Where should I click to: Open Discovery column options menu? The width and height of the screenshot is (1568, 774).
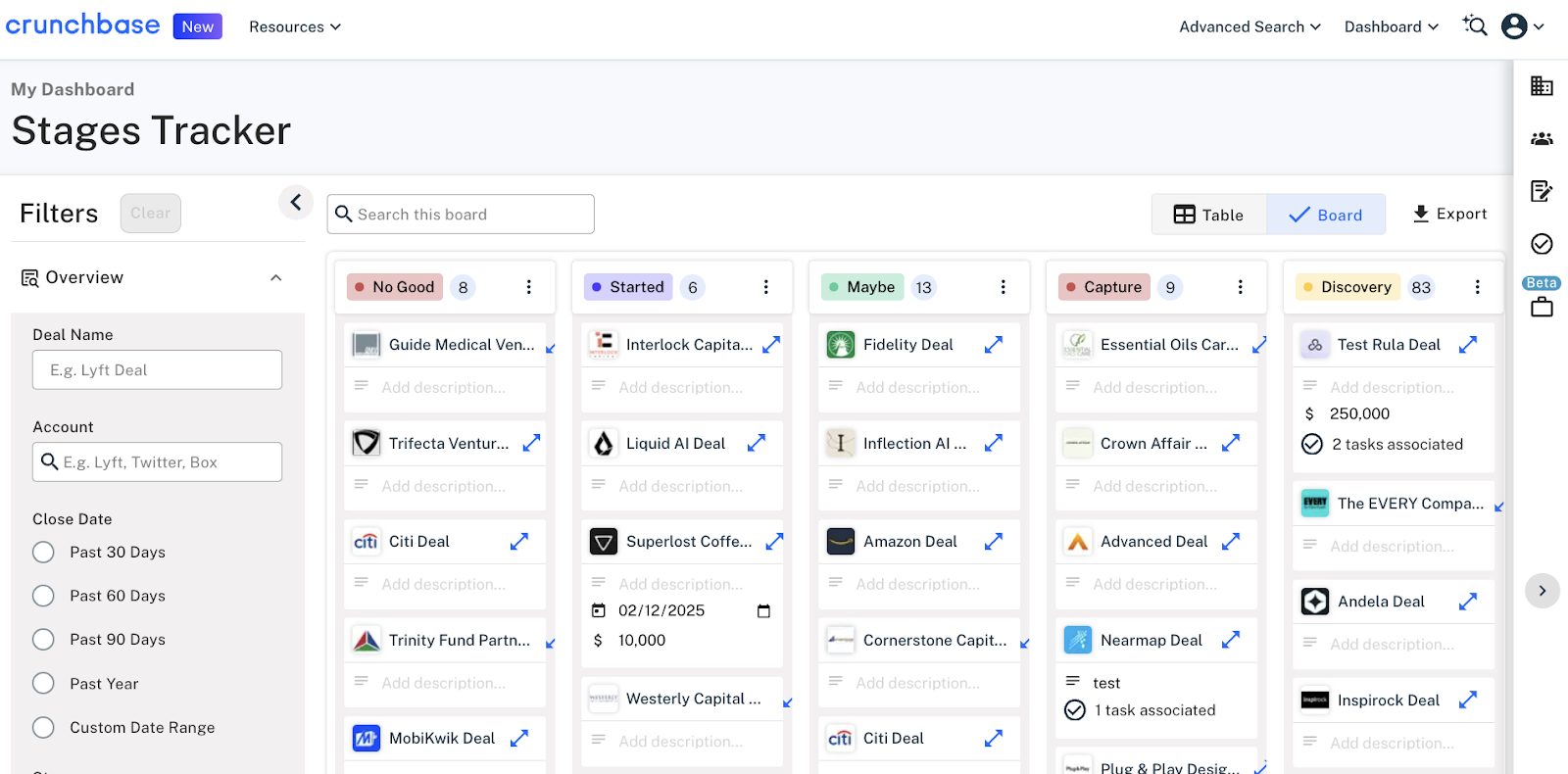pos(1478,287)
